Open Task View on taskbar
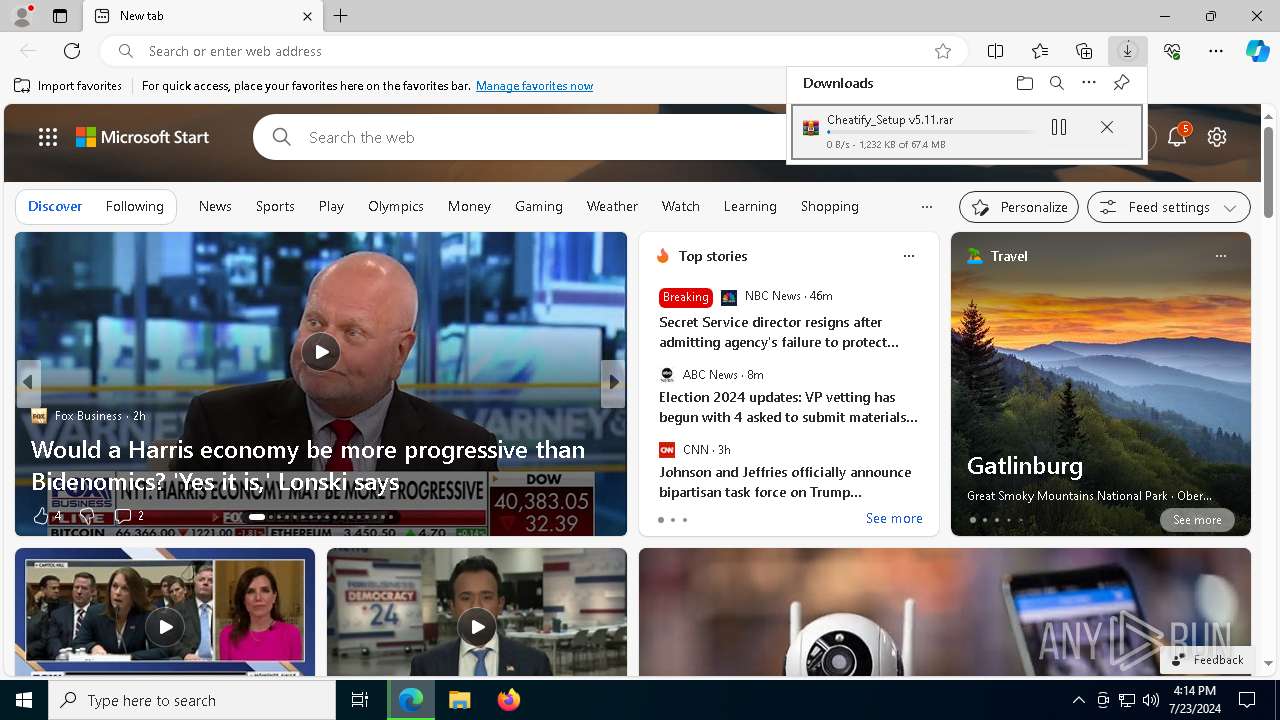Image resolution: width=1280 pixels, height=720 pixels. click(360, 700)
